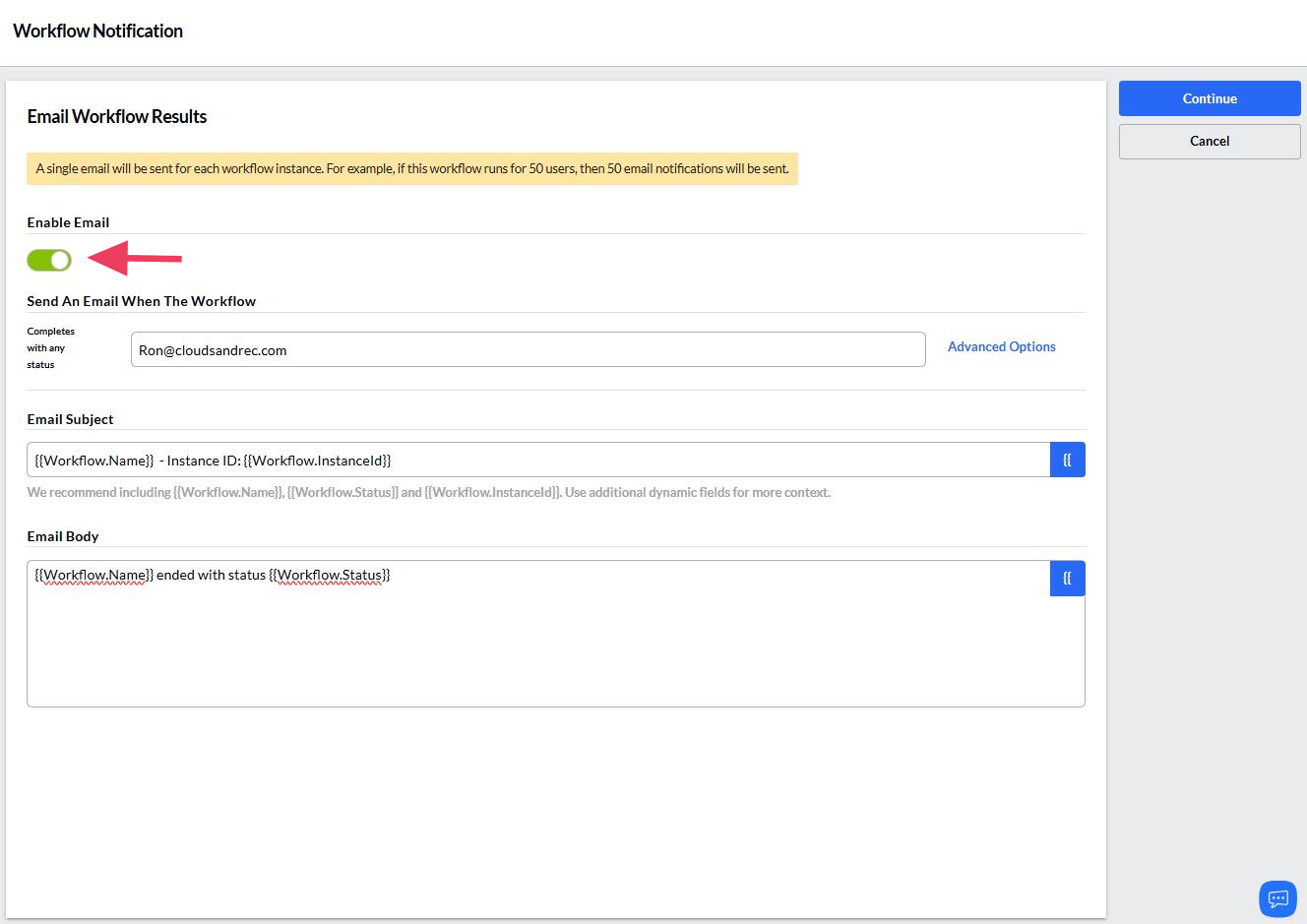The height and width of the screenshot is (924, 1307).
Task: Focus the recipient email address field
Action: 528,349
